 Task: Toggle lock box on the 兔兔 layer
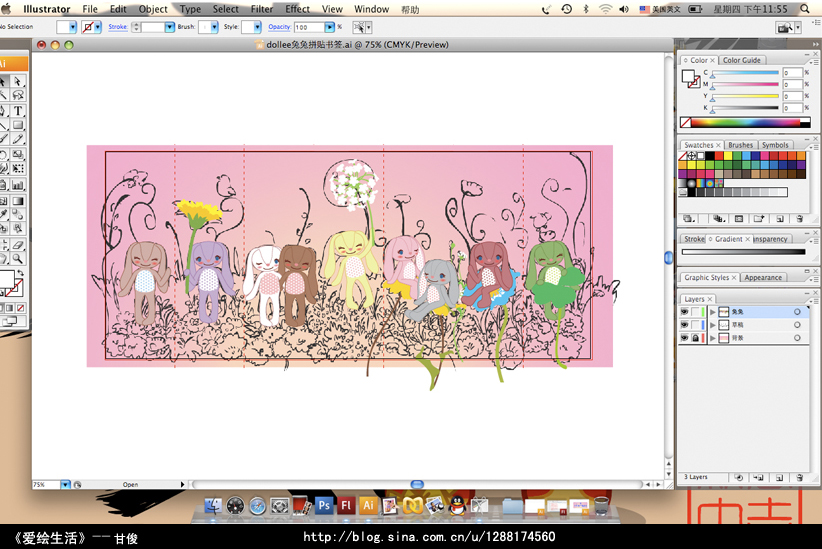pyautogui.click(x=695, y=311)
